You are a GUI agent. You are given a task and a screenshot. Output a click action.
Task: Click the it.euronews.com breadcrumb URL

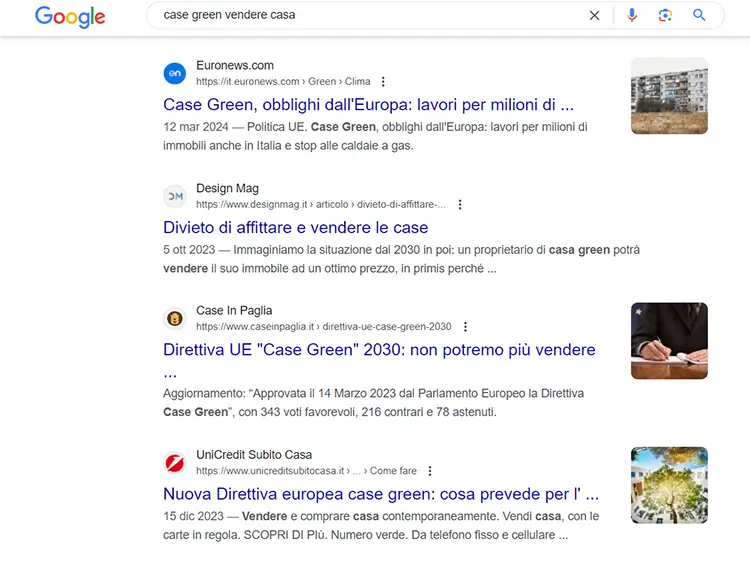tap(283, 82)
